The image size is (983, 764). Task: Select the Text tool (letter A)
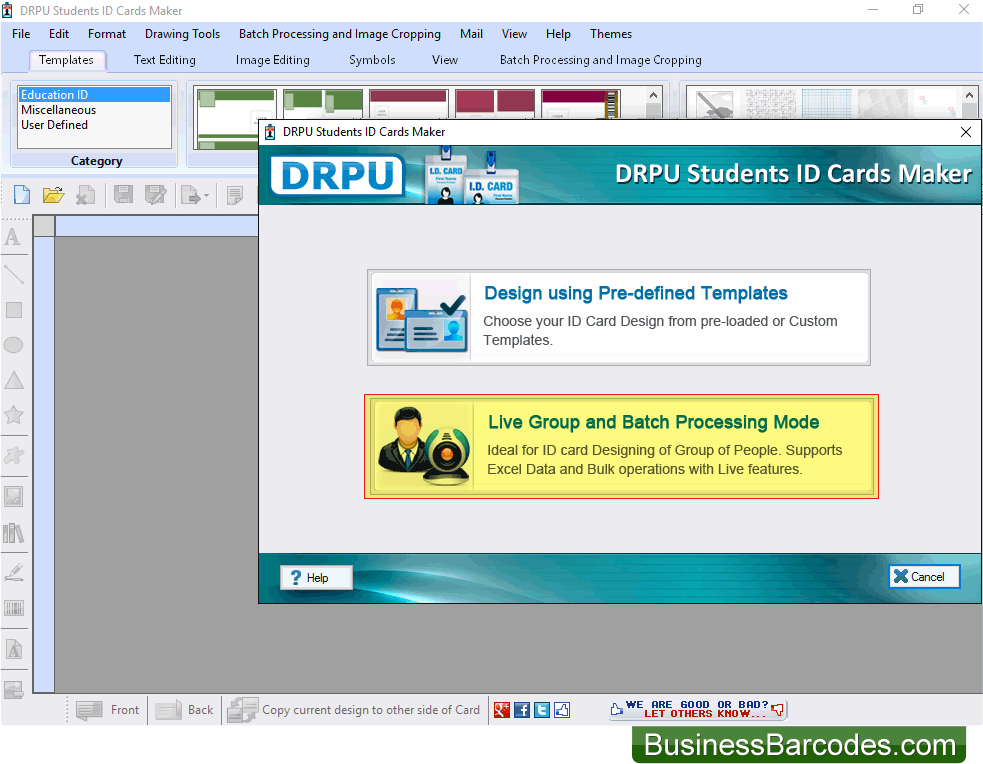click(x=13, y=238)
